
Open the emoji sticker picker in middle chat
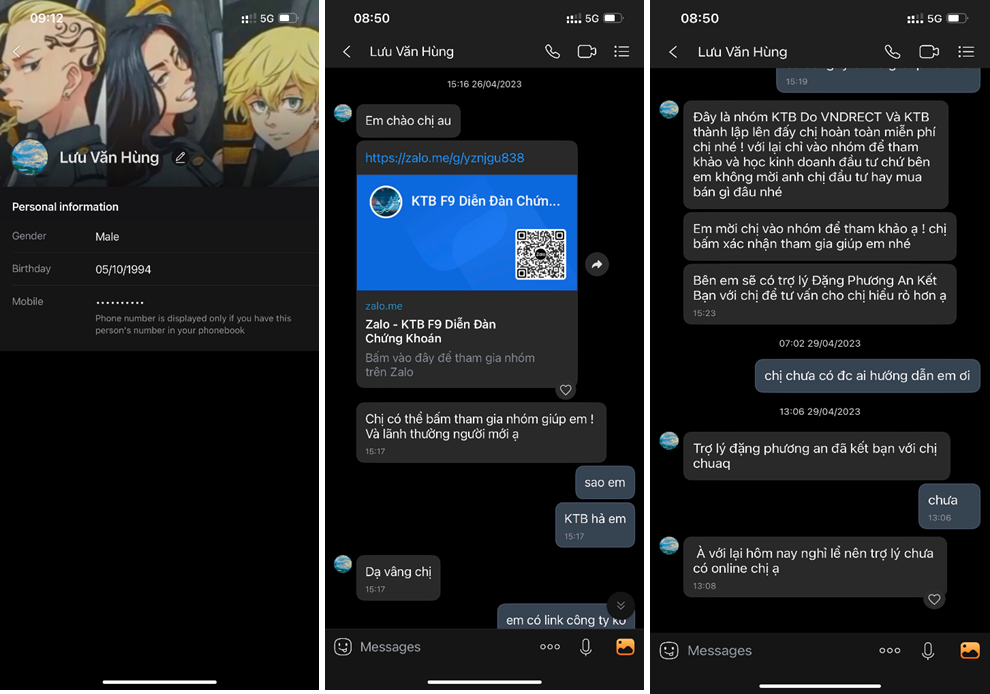[343, 647]
